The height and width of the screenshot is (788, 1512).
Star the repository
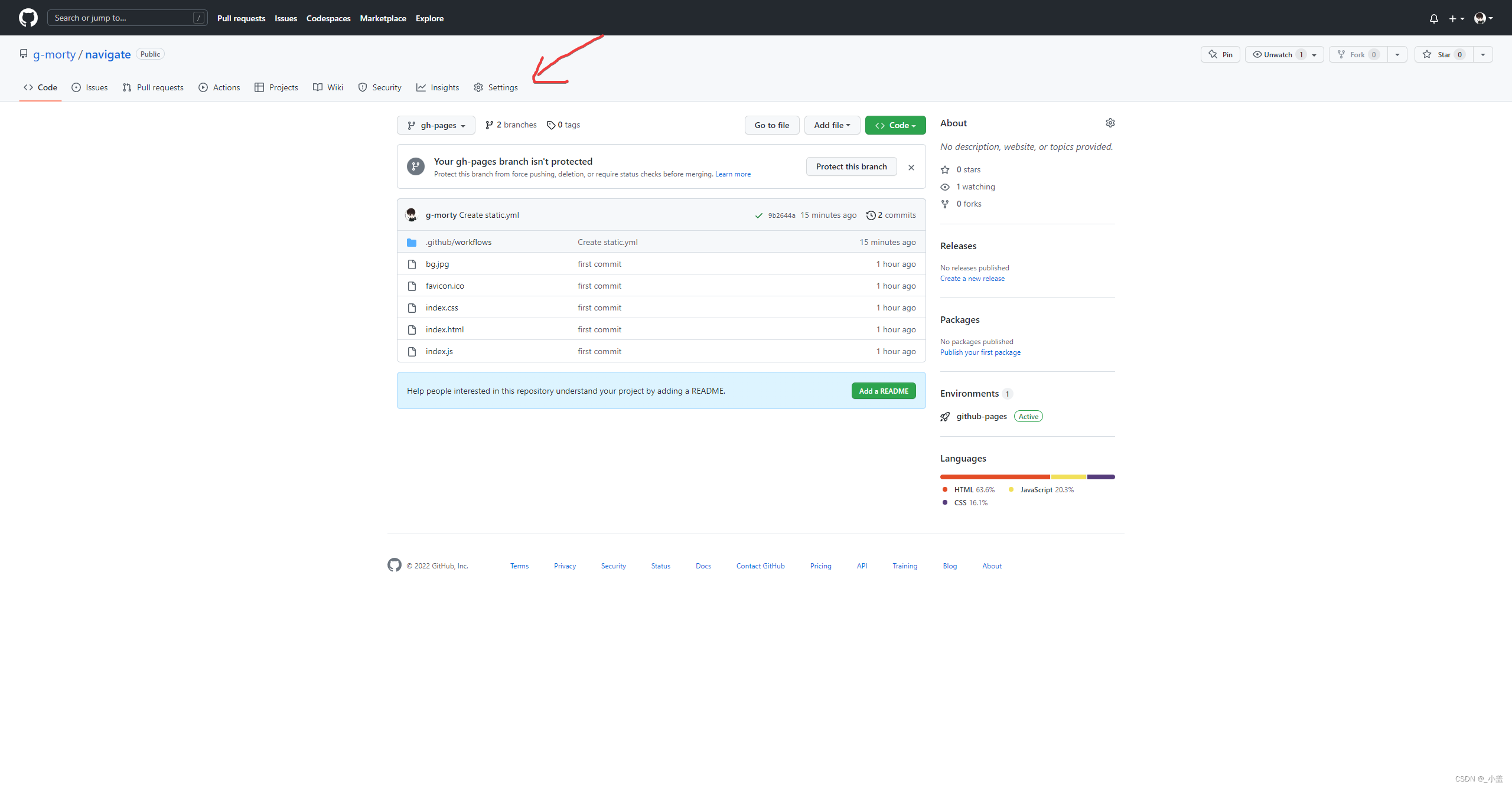click(x=1443, y=54)
